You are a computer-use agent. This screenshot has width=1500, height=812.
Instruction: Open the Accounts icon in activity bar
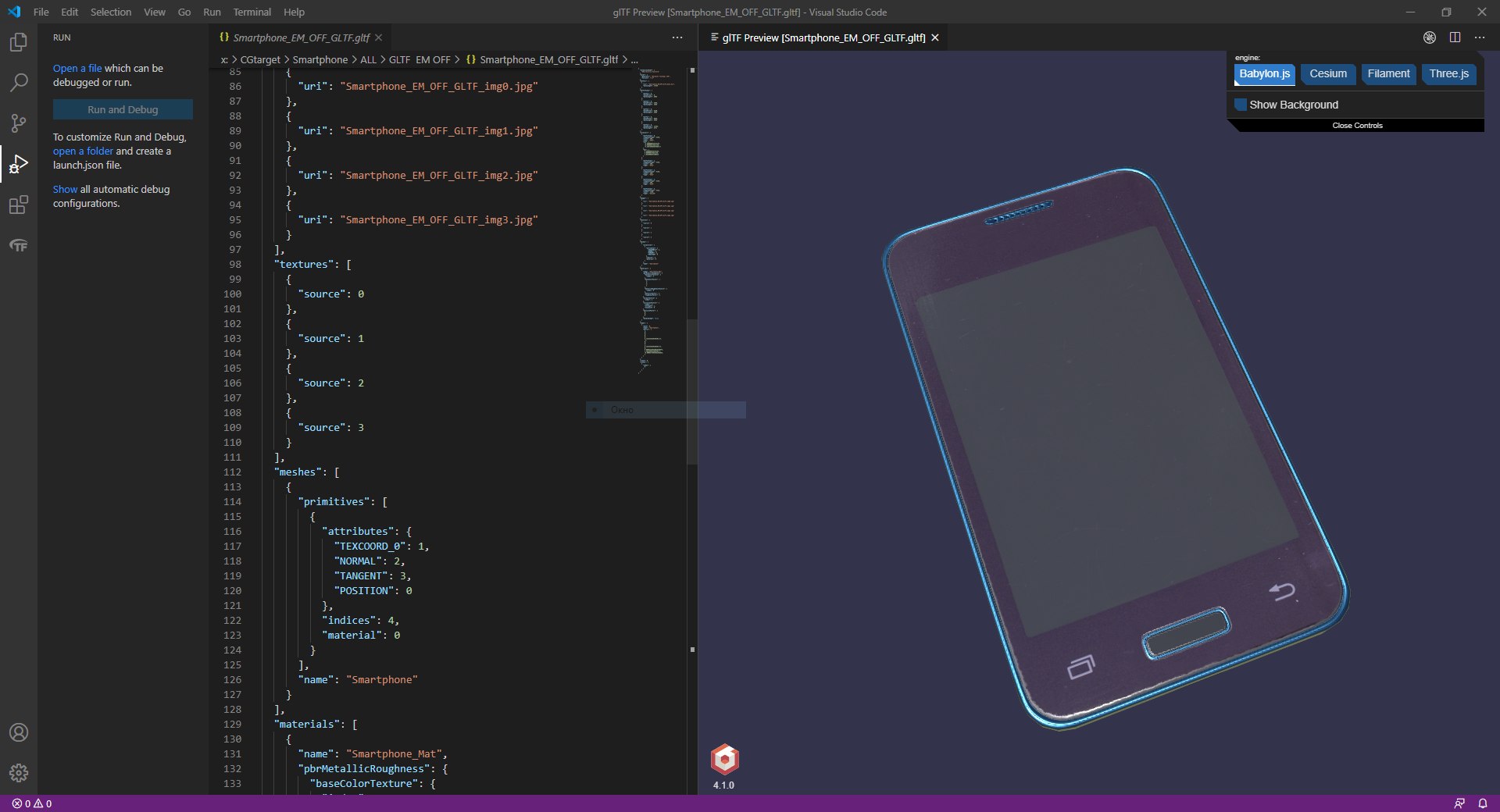tap(19, 732)
